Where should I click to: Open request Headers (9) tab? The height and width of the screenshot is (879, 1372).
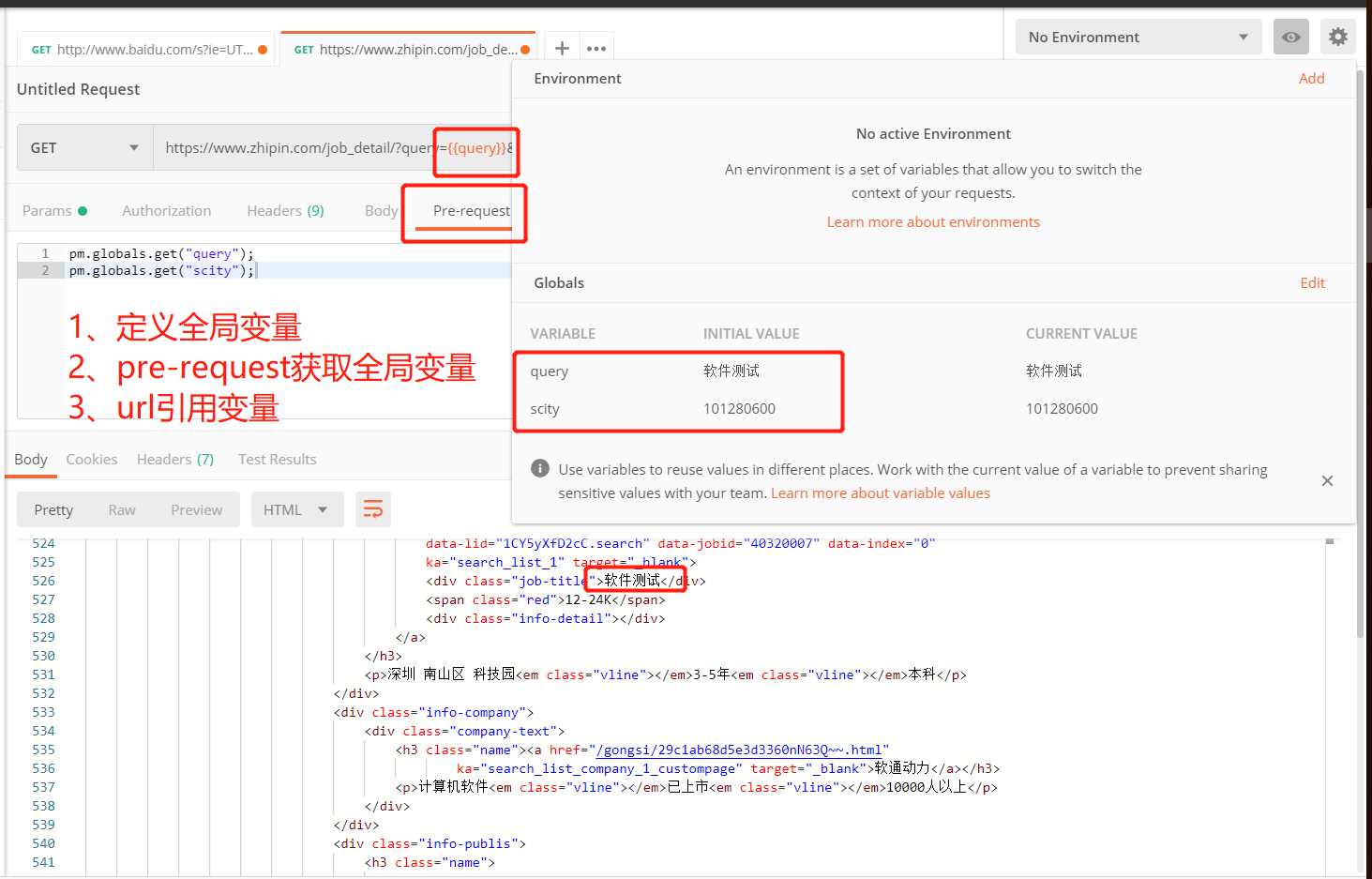pyautogui.click(x=285, y=211)
